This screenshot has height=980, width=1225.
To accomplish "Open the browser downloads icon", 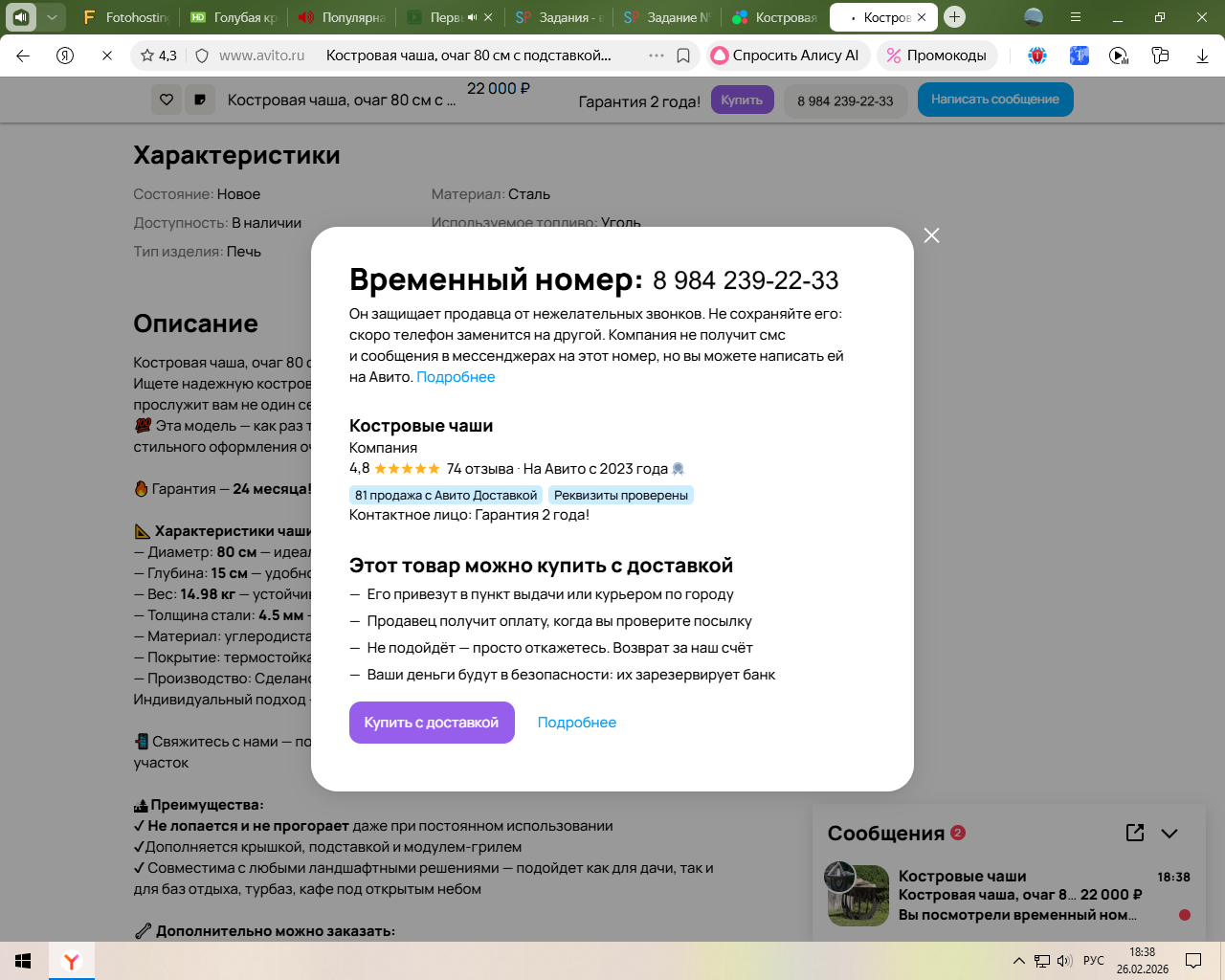I will (x=1202, y=56).
